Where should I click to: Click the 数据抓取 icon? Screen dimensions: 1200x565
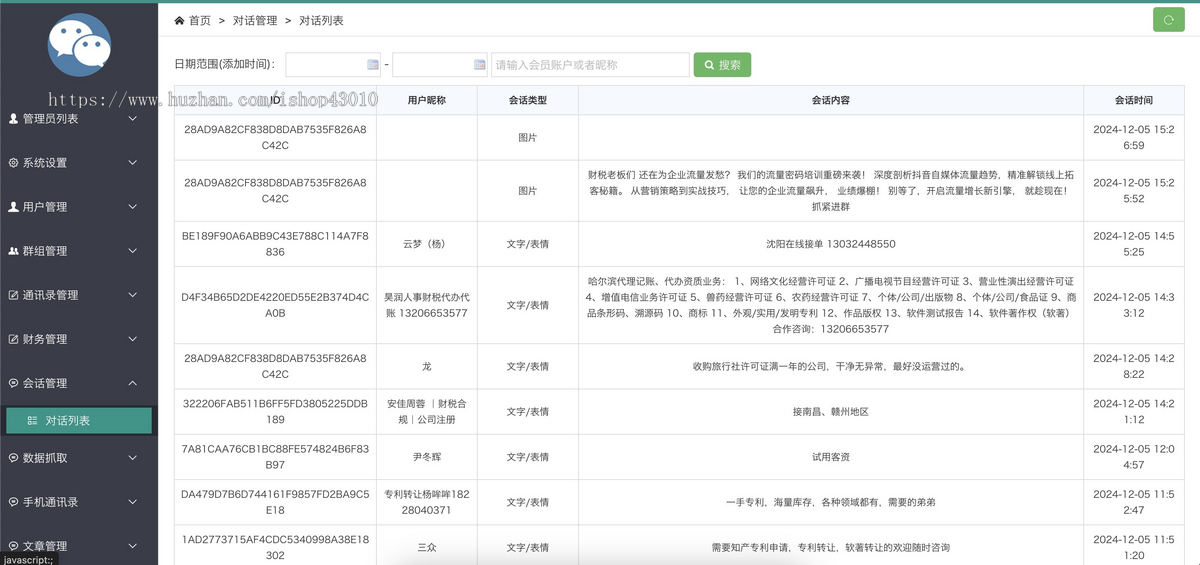13,458
